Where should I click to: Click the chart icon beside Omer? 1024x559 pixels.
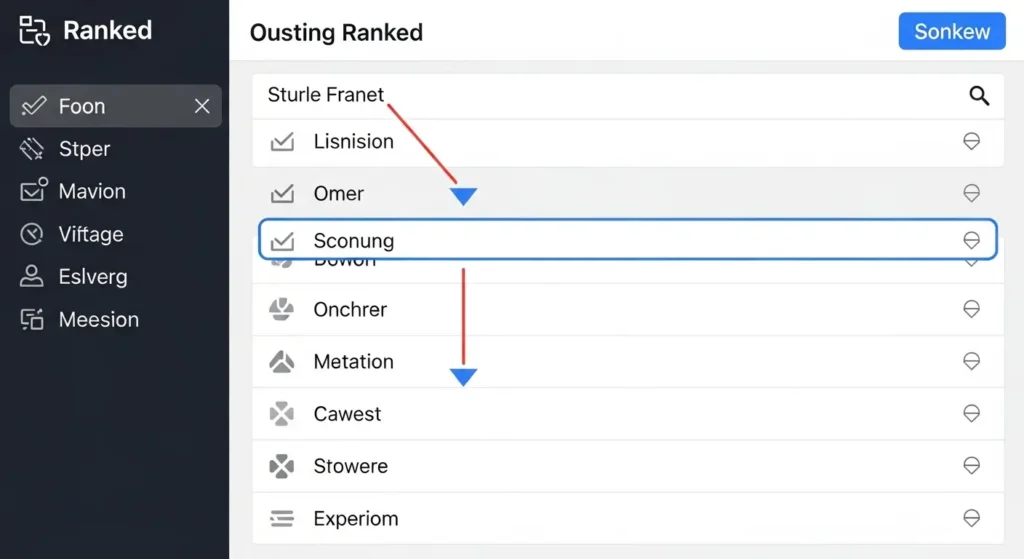pos(283,194)
